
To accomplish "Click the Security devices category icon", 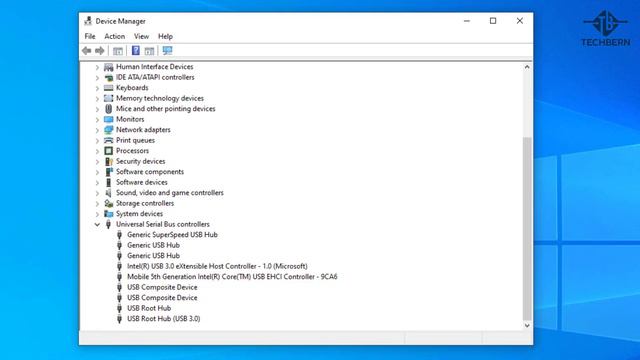I will pyautogui.click(x=109, y=162).
